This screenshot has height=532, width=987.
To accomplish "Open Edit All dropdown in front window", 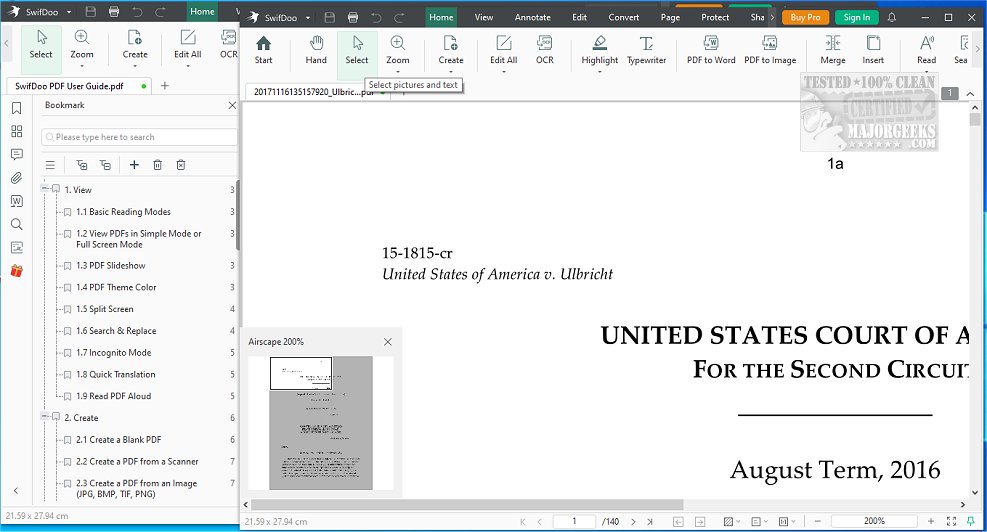I will pos(504,72).
